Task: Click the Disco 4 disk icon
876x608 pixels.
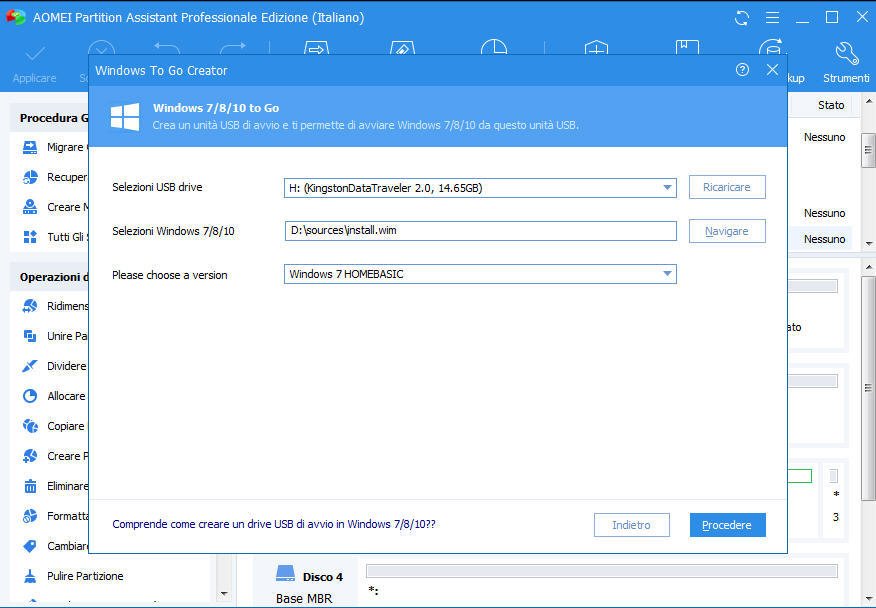Action: 285,573
